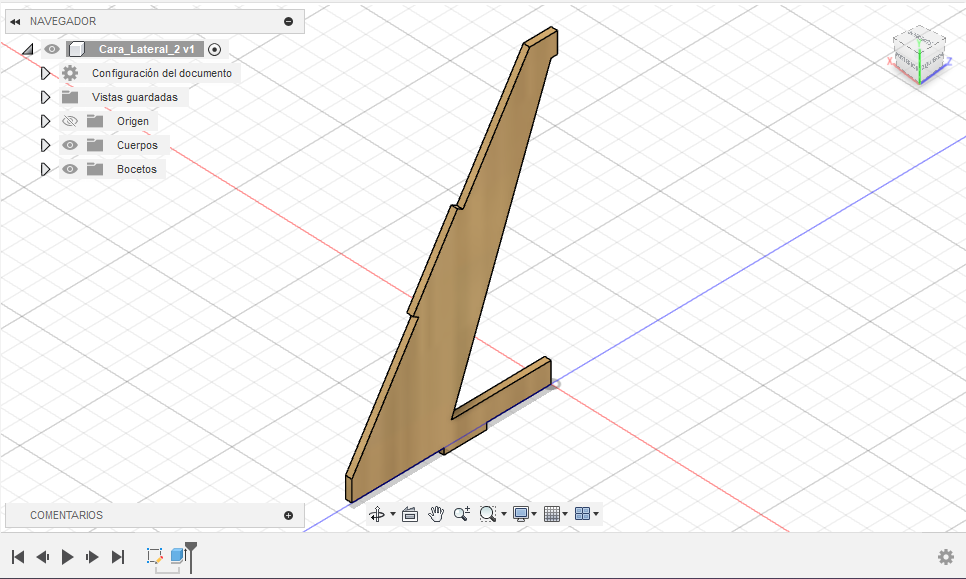Open the Orbit type dropdown arrow
Image resolution: width=966 pixels, height=579 pixels.
tap(393, 514)
